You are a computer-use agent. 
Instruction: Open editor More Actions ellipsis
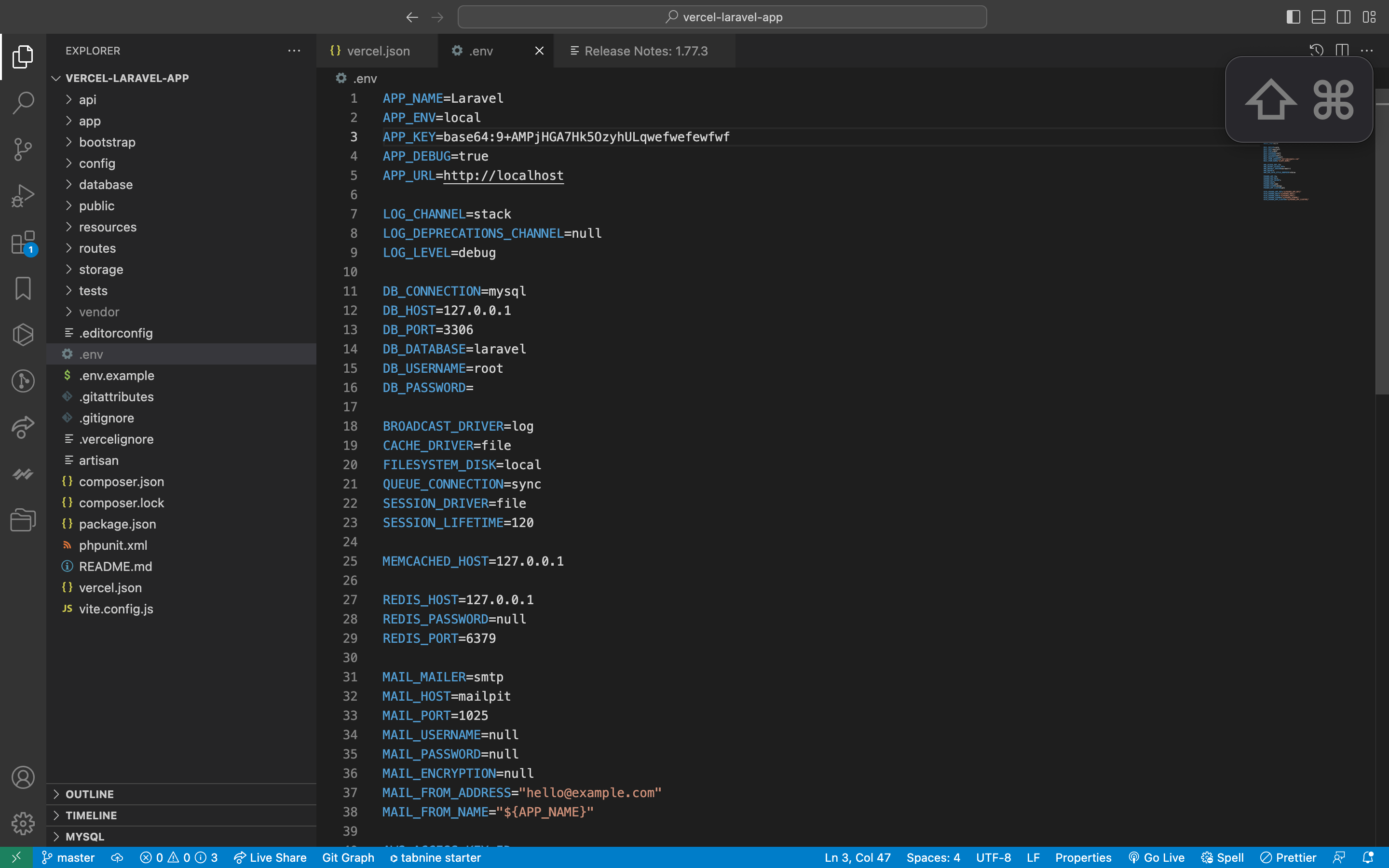click(x=1367, y=51)
